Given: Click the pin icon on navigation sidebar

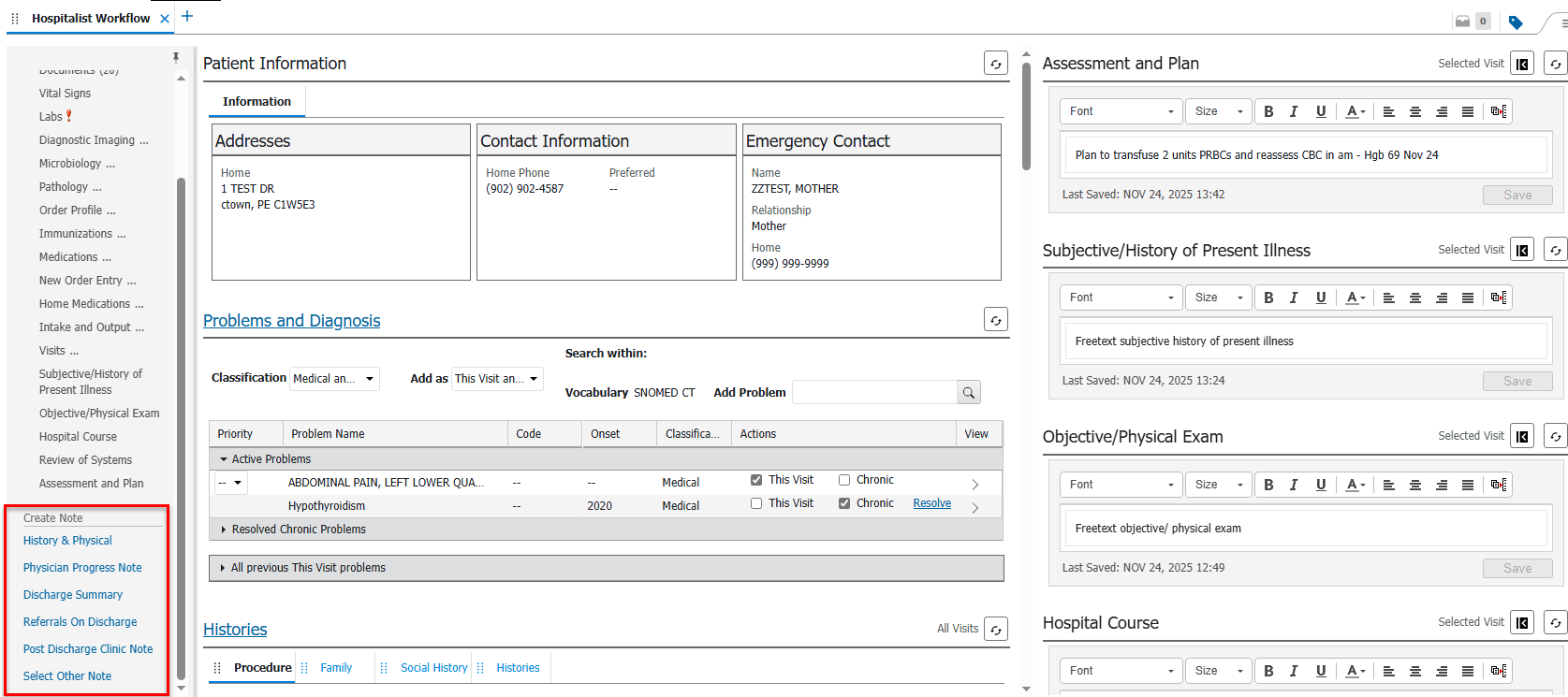Looking at the screenshot, I should coord(175,58).
